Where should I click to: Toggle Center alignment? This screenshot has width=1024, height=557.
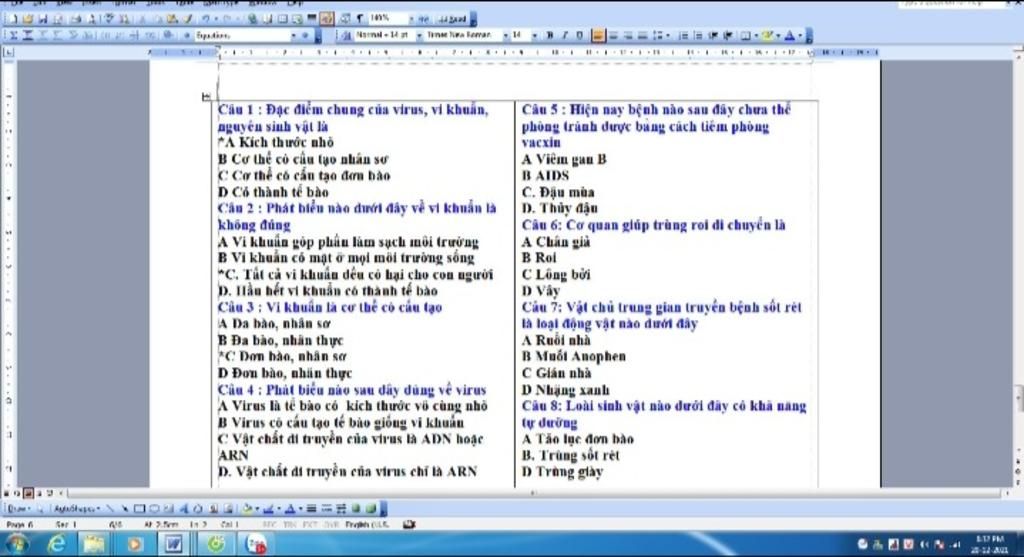[x=613, y=35]
